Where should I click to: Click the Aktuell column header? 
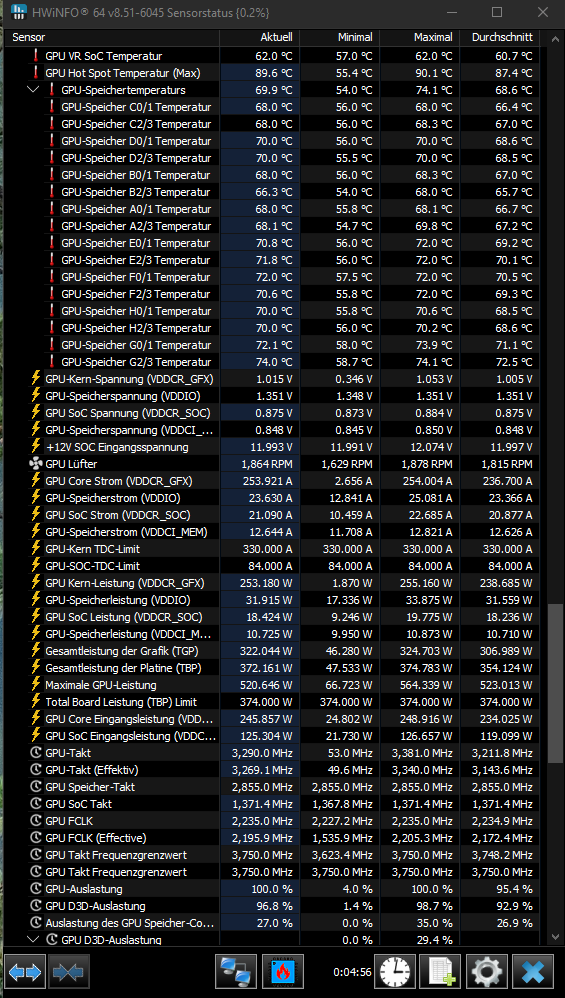260,38
